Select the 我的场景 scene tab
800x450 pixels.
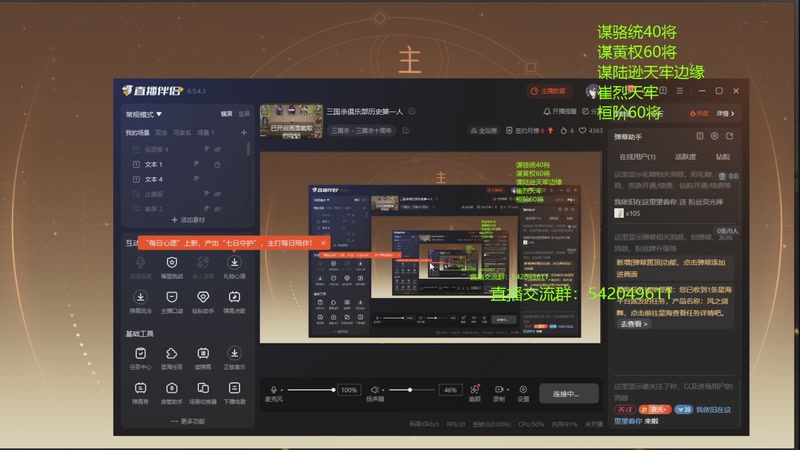(x=137, y=133)
